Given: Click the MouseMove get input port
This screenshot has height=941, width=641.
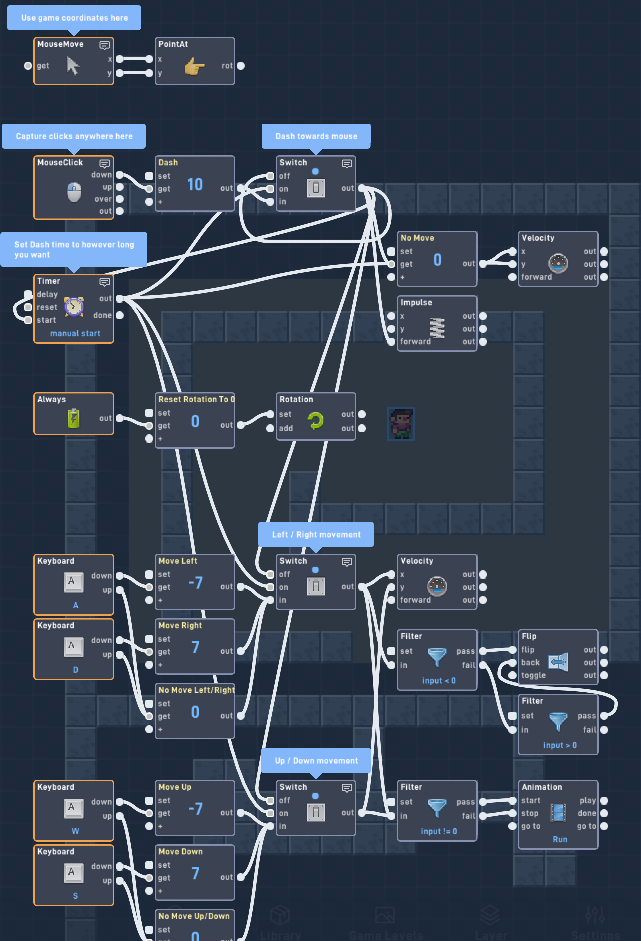Looking at the screenshot, I should click(x=28, y=66).
